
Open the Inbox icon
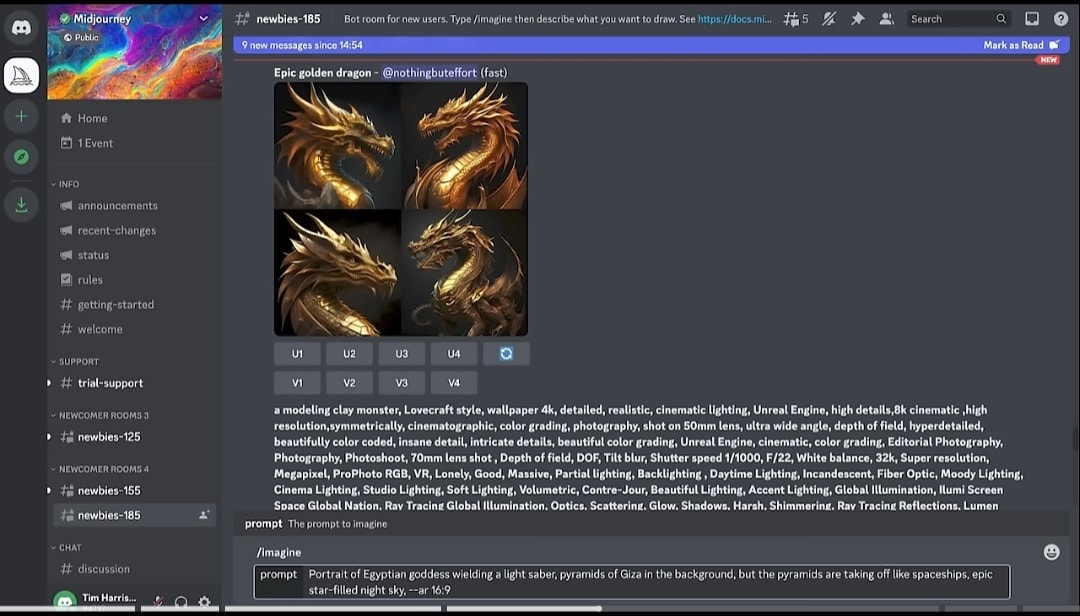click(x=1032, y=19)
